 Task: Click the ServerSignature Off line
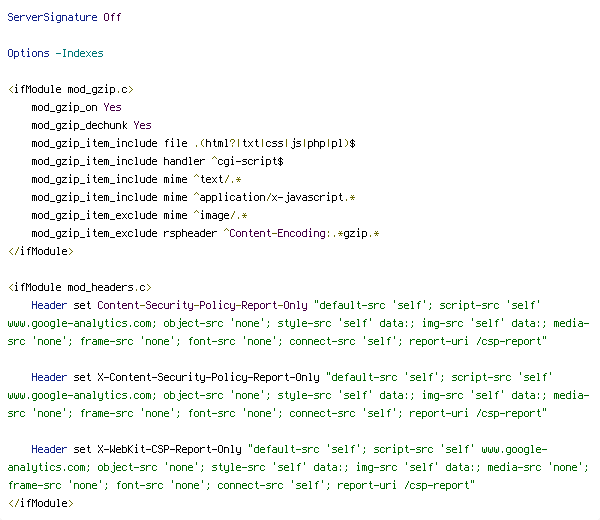click(64, 18)
